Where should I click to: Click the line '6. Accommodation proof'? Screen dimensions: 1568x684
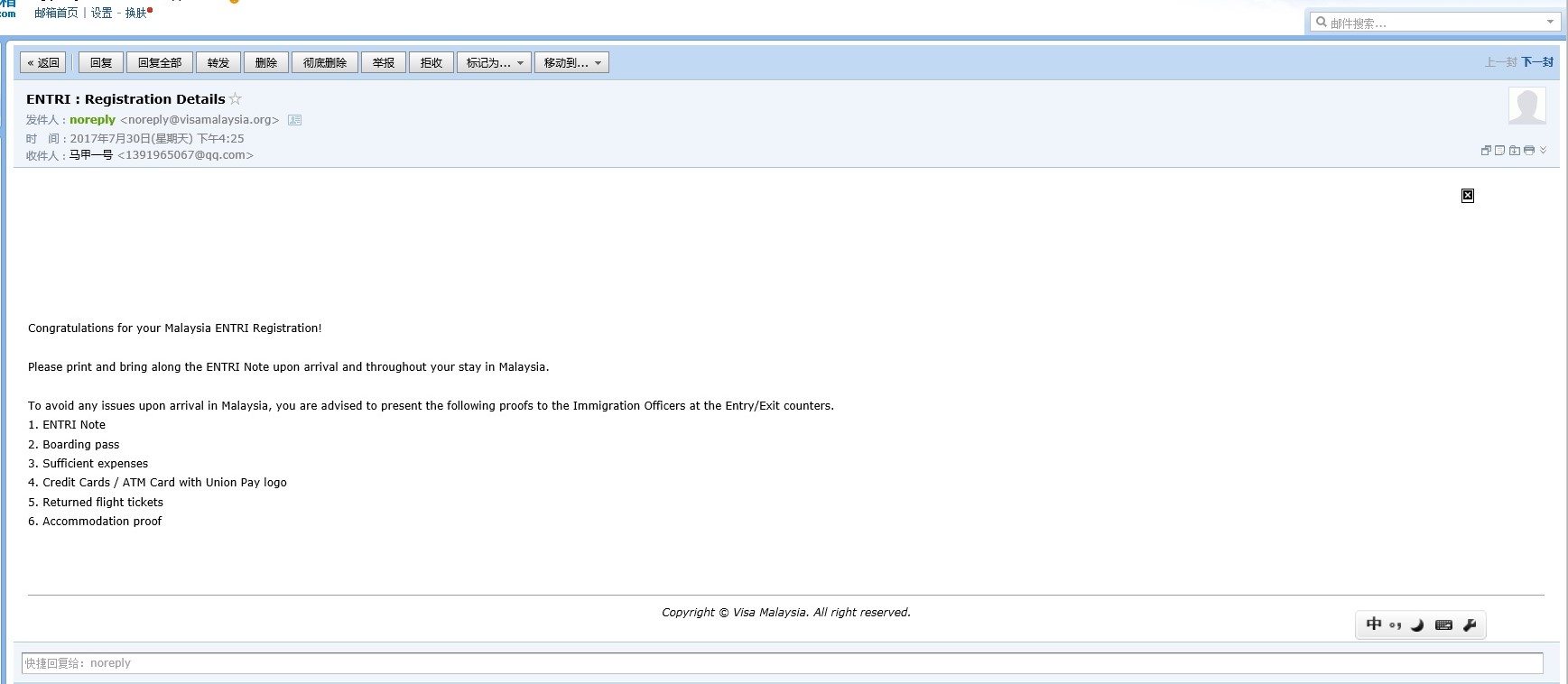click(x=95, y=522)
